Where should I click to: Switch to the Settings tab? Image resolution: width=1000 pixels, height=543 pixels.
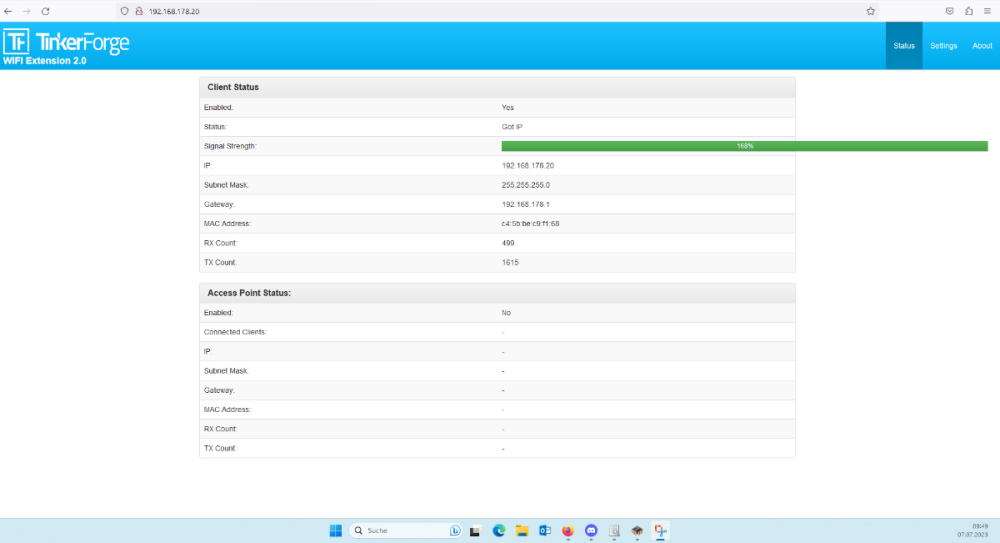pos(943,46)
